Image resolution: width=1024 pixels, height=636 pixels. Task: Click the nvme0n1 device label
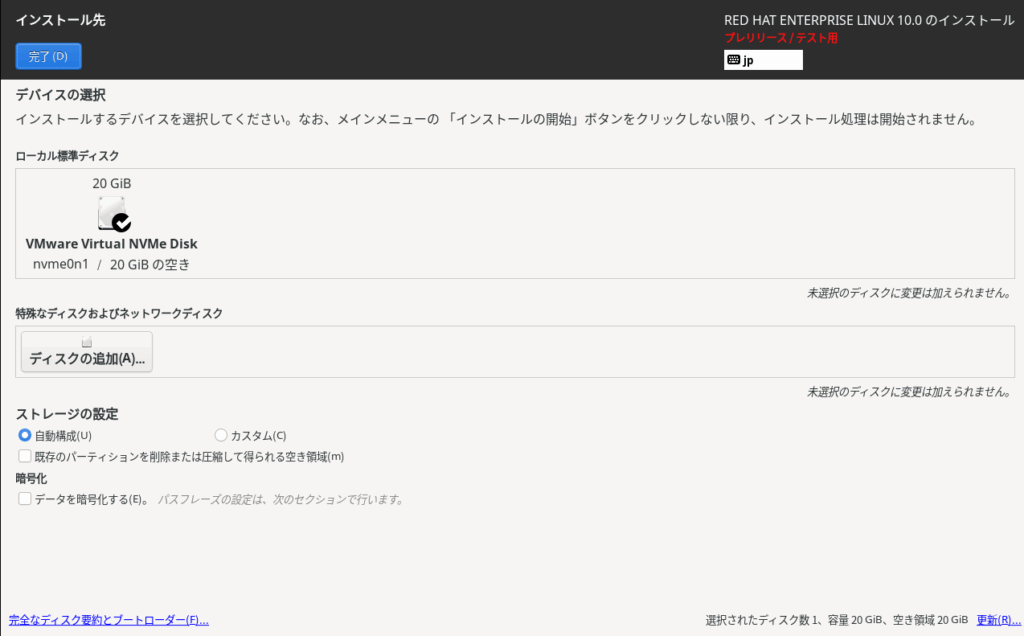point(60,265)
